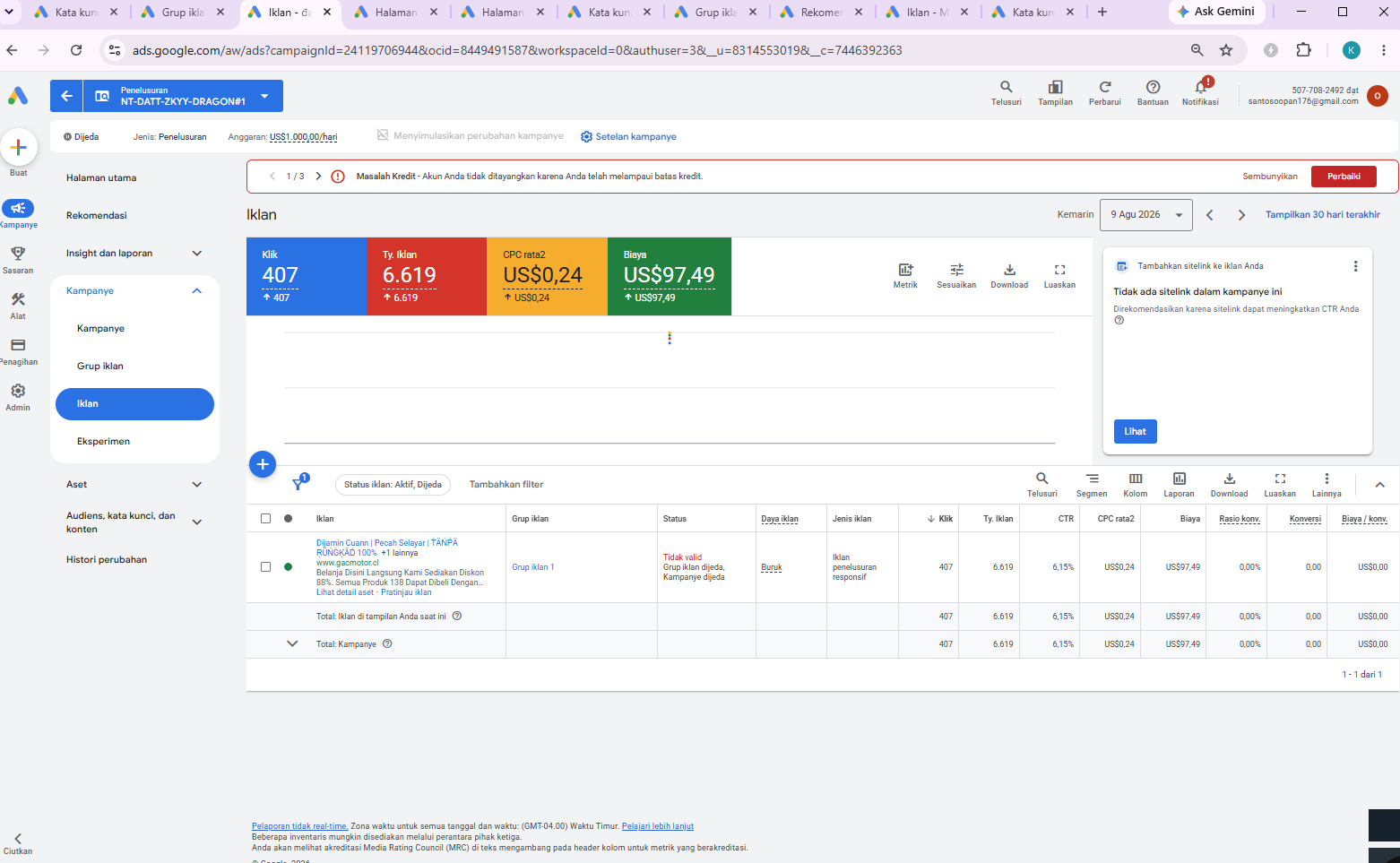This screenshot has height=863, width=1400.
Task: Open the table Laporan report icon
Action: tap(1180, 479)
